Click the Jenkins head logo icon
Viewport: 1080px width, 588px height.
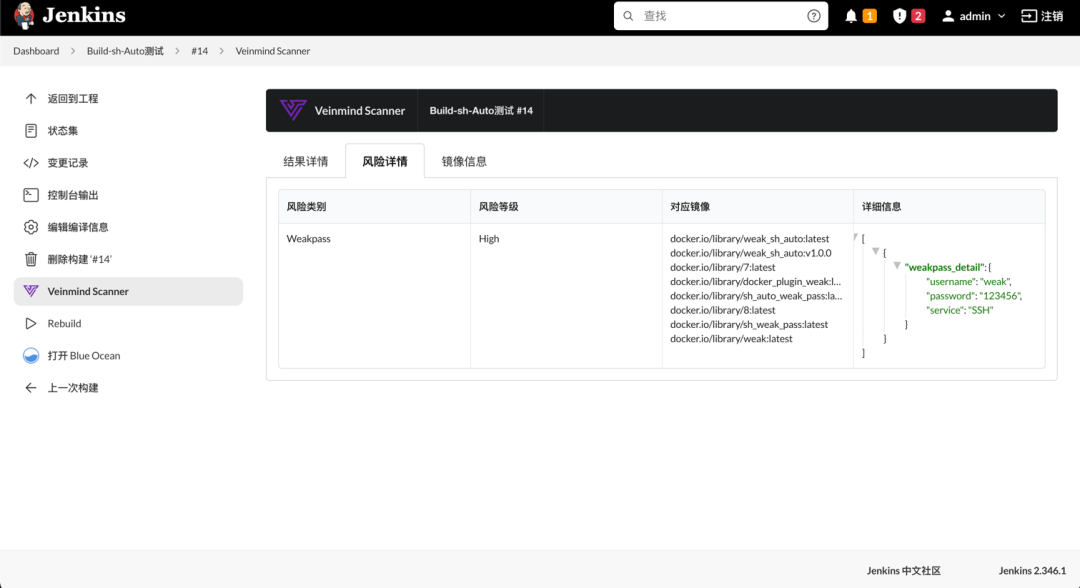click(23, 16)
